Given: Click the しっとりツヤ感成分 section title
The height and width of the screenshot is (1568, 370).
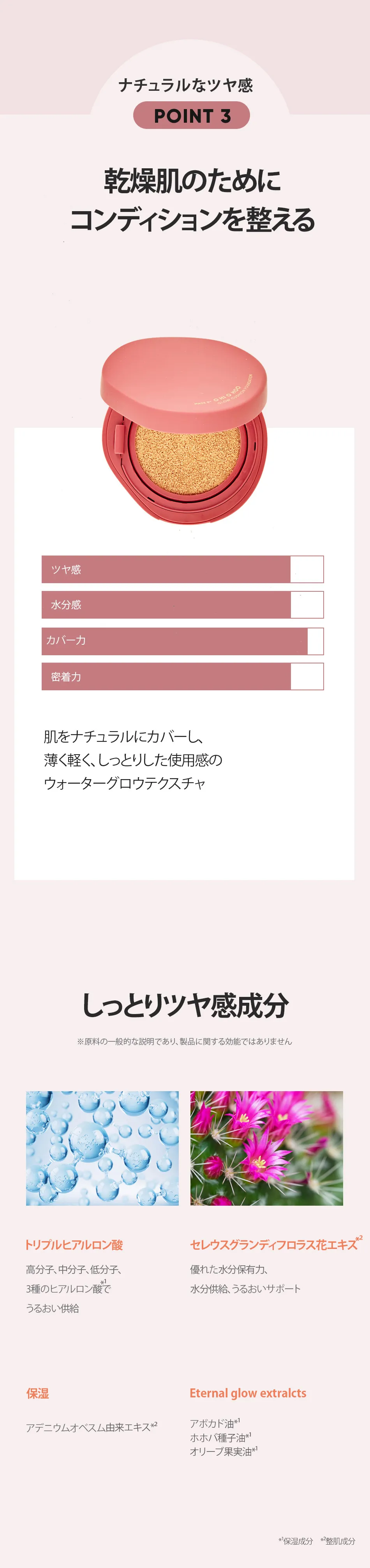Looking at the screenshot, I should (185, 1005).
